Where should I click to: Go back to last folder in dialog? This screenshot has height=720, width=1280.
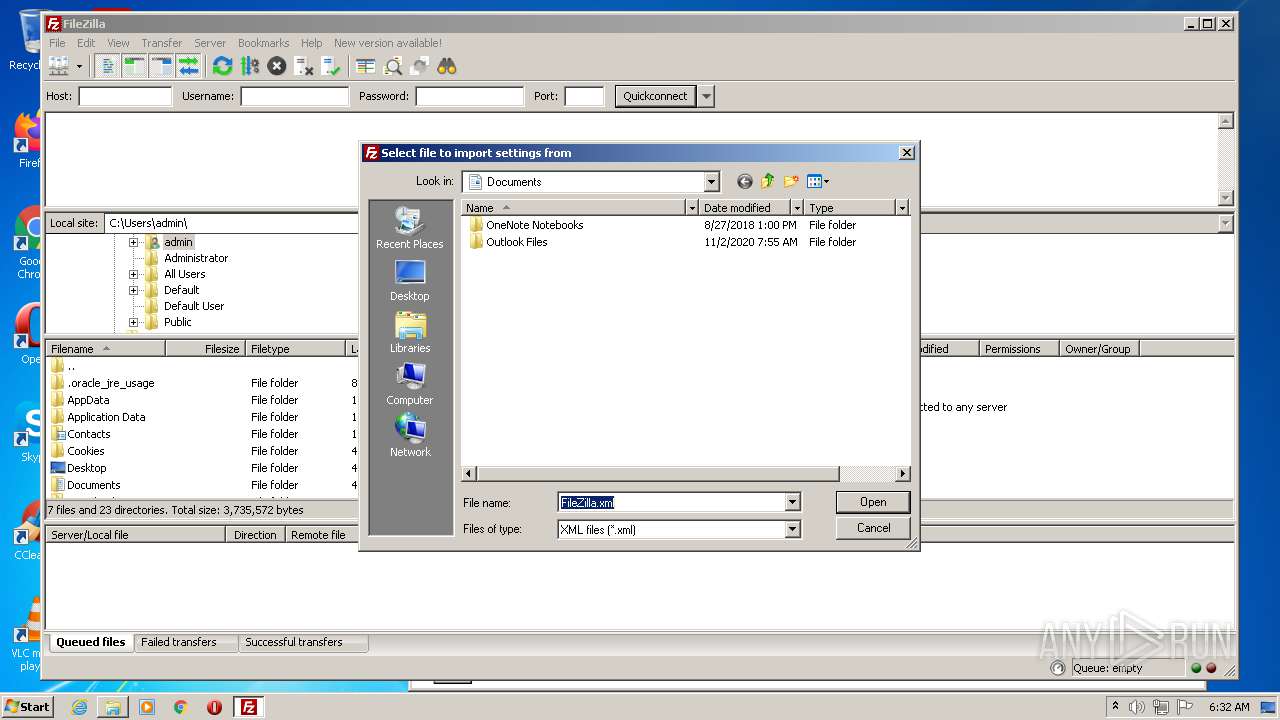click(744, 181)
